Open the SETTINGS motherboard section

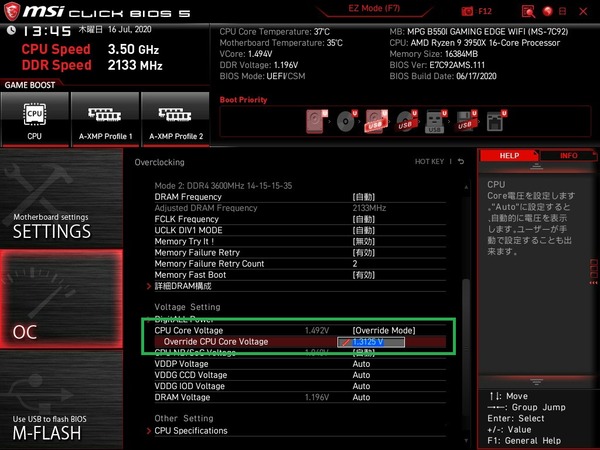pos(61,198)
